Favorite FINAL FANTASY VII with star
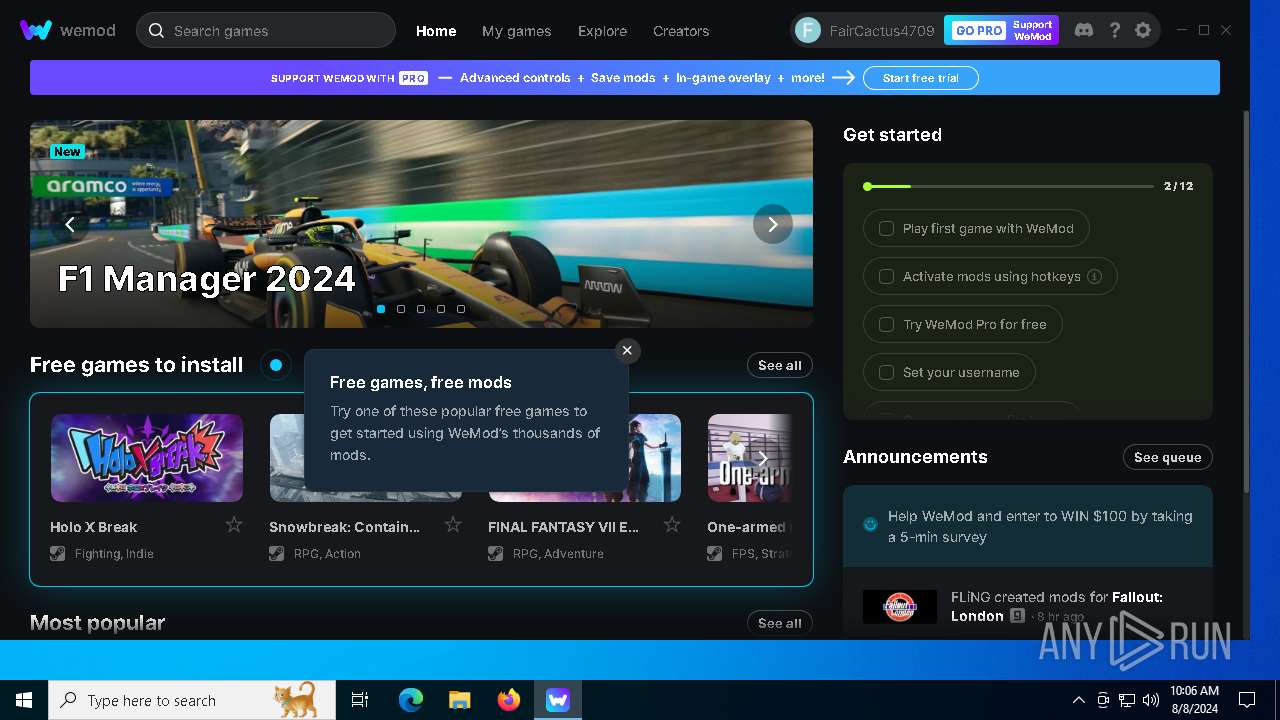 [x=672, y=525]
